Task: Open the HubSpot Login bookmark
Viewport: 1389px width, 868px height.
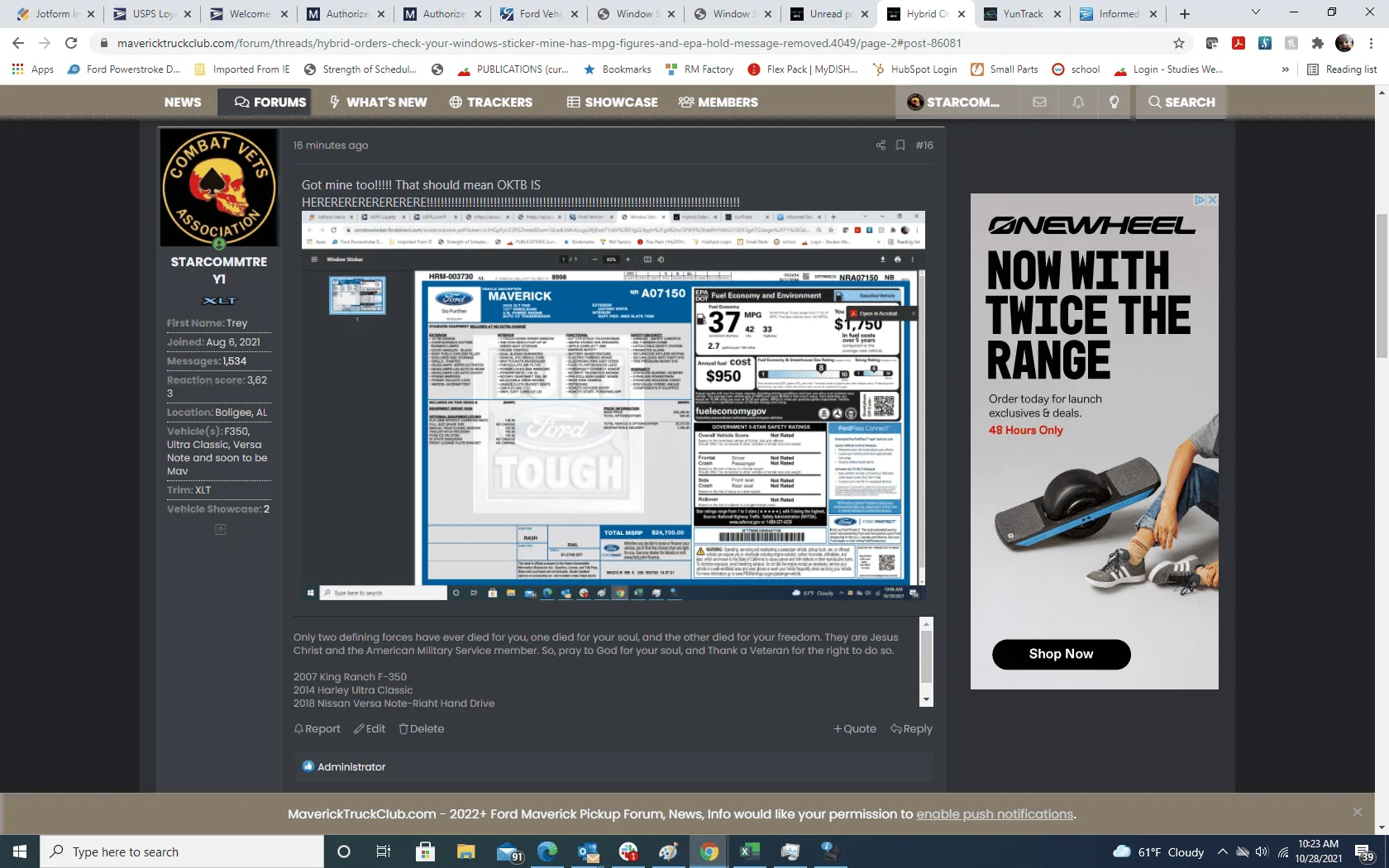Action: click(914, 69)
